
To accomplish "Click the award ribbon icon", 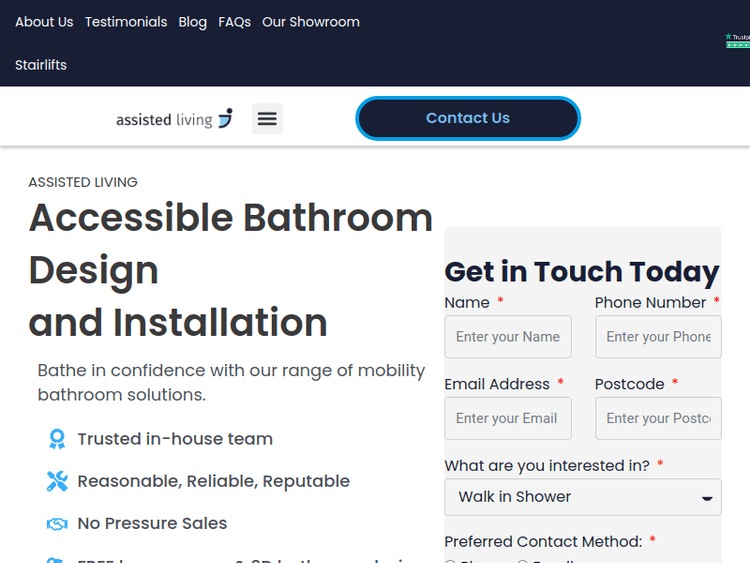I will pos(57,439).
